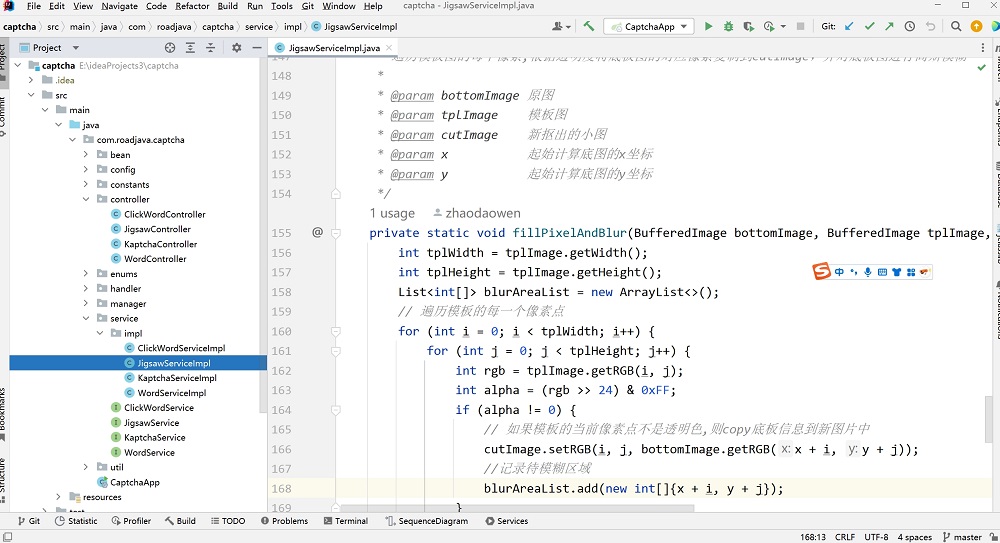This screenshot has height=543, width=1000.
Task: Click the Git rollback icon
Action: tap(930, 26)
